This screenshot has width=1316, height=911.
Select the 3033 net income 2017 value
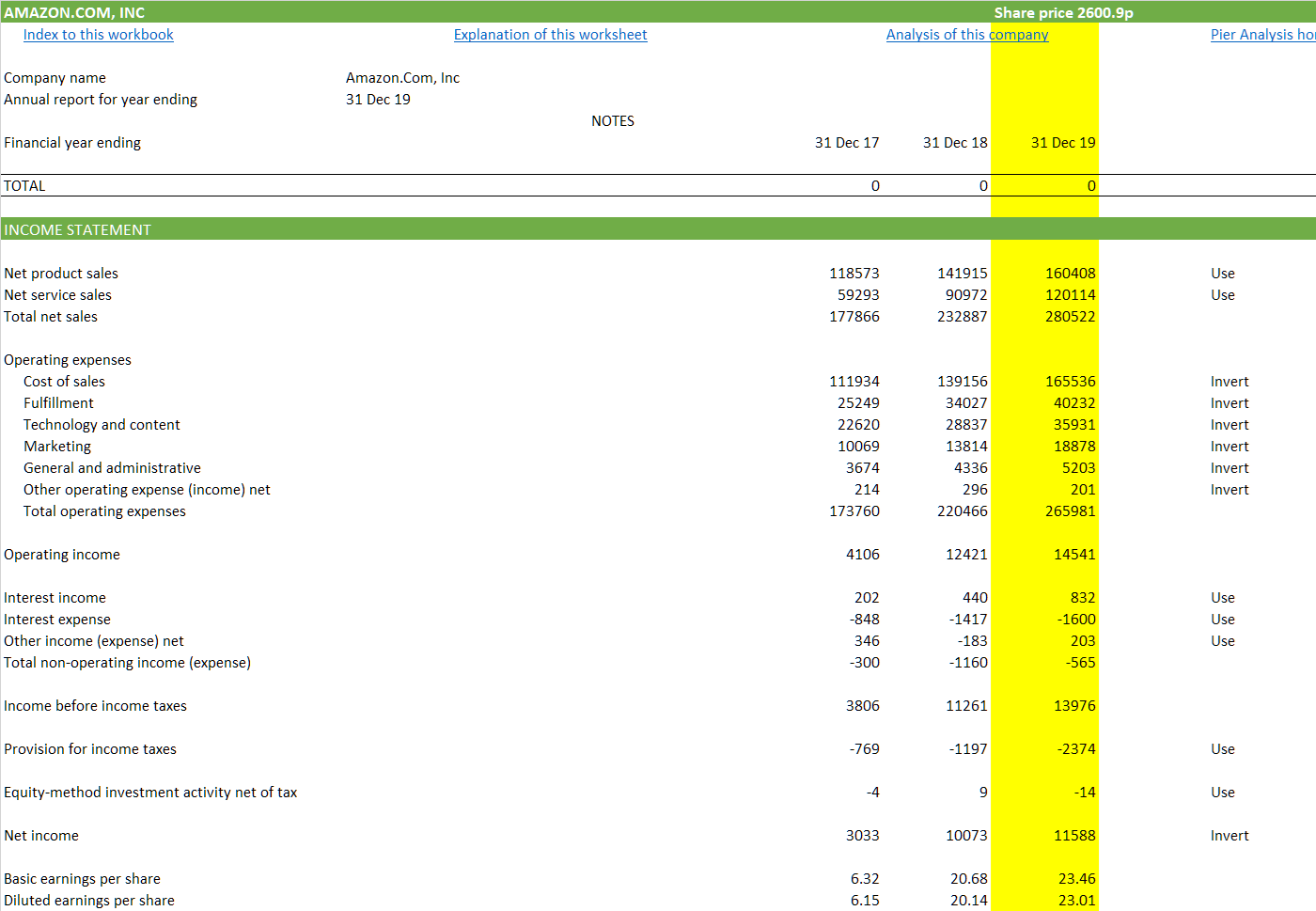[863, 836]
